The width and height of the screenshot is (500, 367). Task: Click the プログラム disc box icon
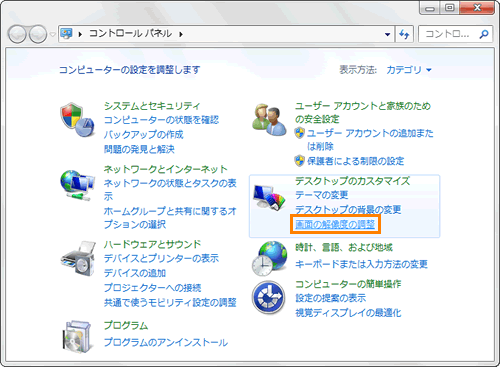coord(77,337)
